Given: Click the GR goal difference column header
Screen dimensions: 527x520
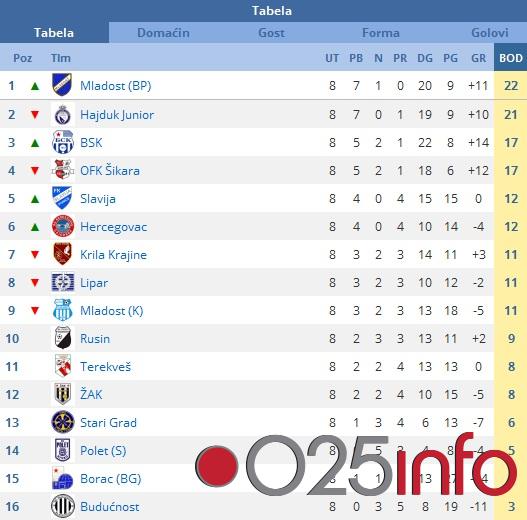Looking at the screenshot, I should click(478, 58).
